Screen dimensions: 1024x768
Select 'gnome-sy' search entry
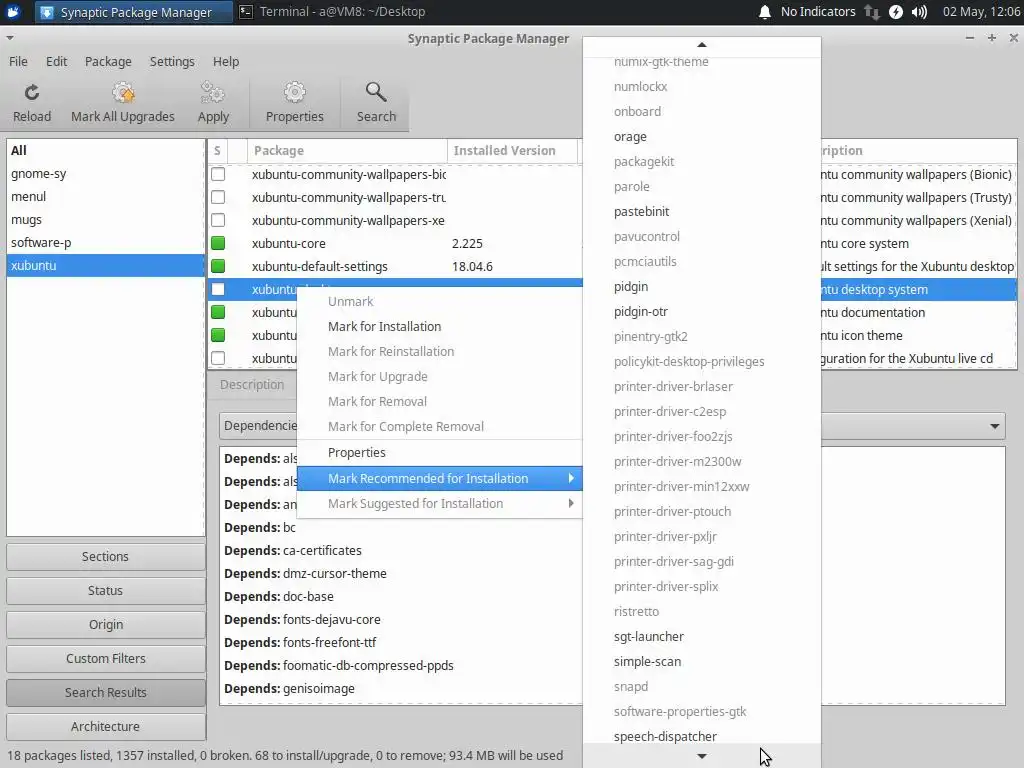pos(105,174)
